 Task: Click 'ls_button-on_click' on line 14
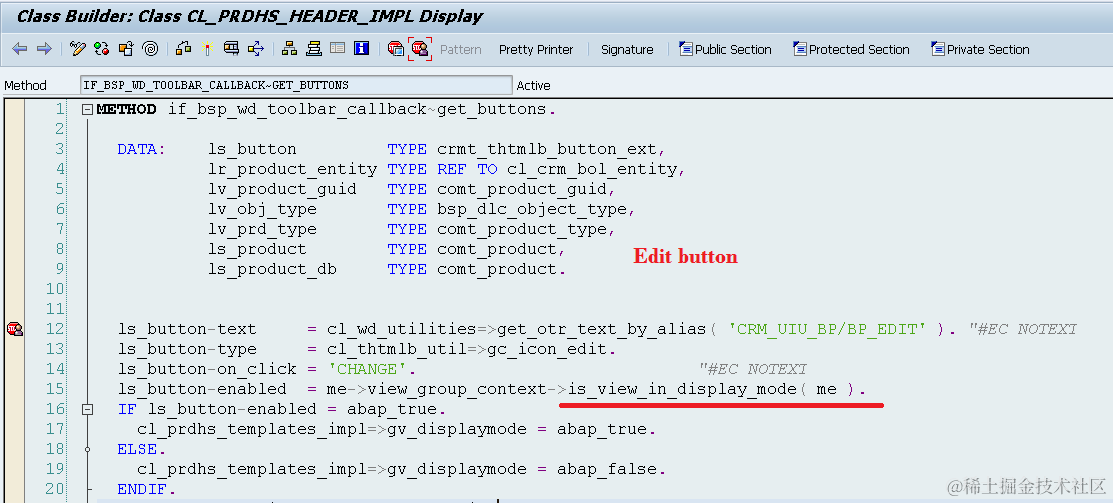pos(207,369)
